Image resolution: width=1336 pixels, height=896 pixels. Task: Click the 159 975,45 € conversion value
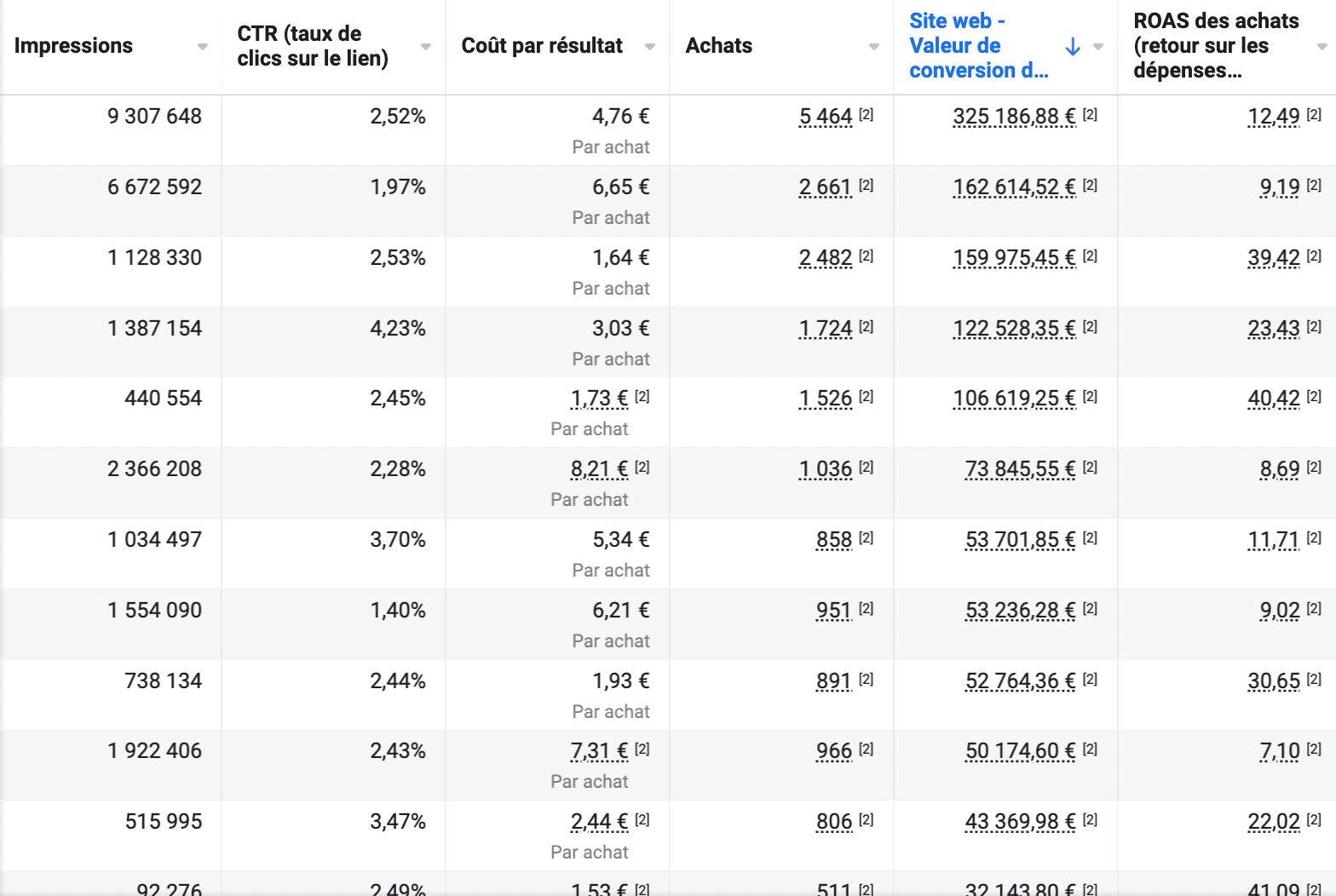[x=1014, y=258]
